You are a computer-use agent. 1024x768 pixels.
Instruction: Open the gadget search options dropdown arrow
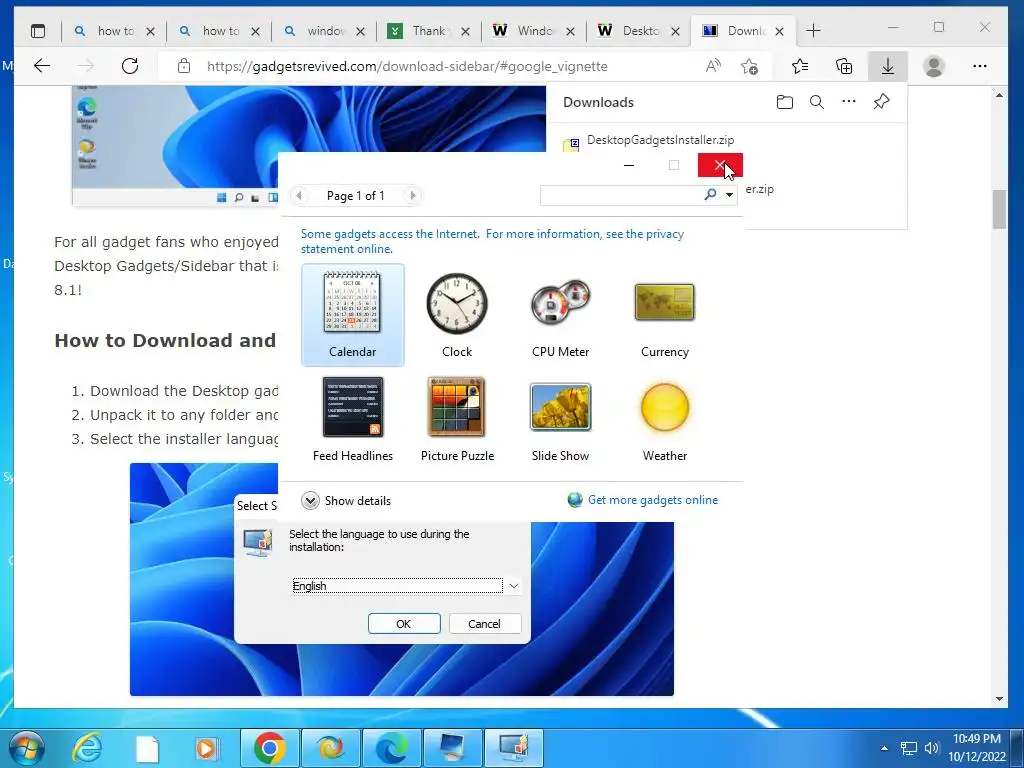tap(729, 195)
